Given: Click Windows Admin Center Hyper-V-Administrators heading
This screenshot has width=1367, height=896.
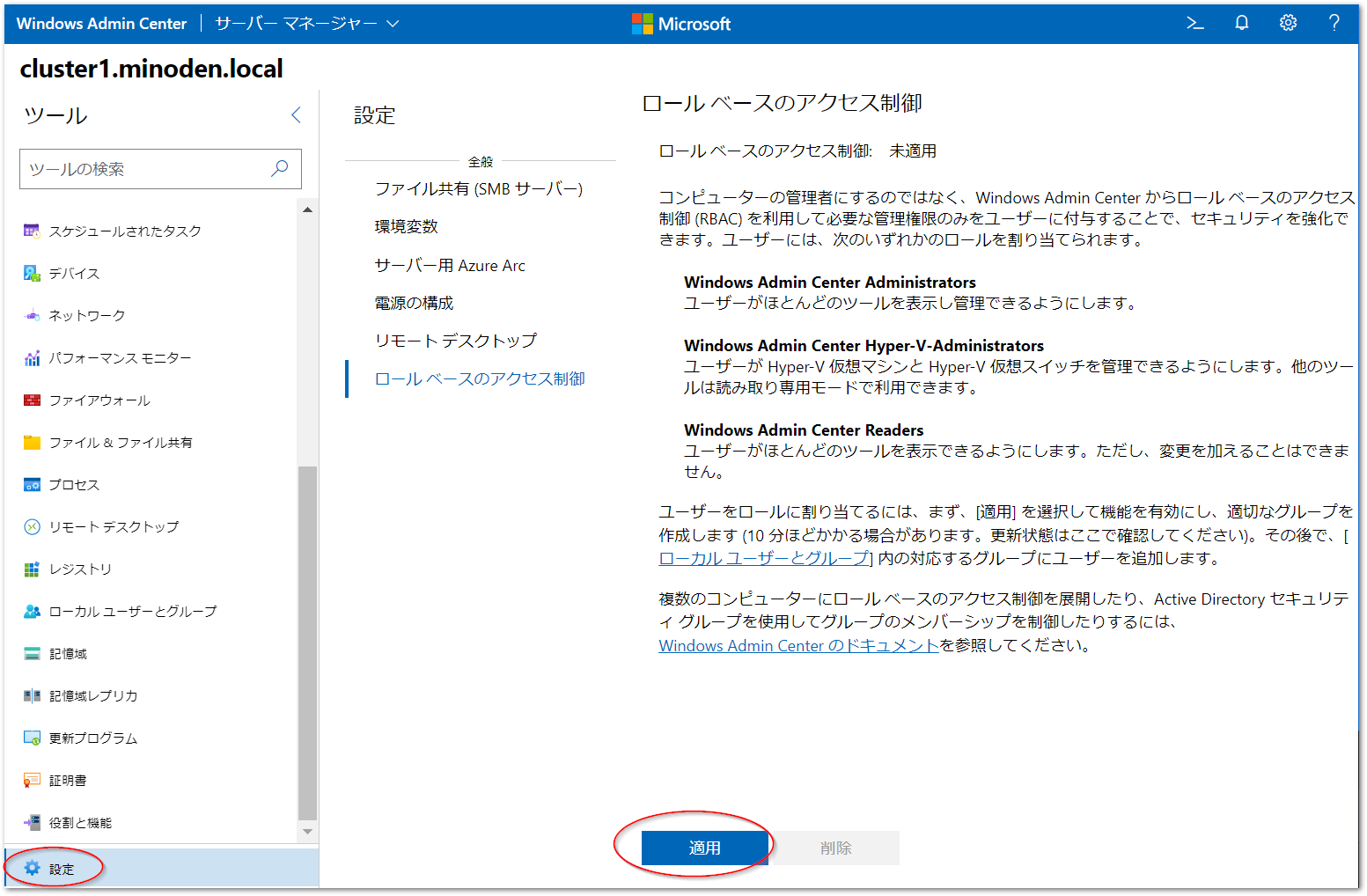Looking at the screenshot, I should (x=864, y=345).
